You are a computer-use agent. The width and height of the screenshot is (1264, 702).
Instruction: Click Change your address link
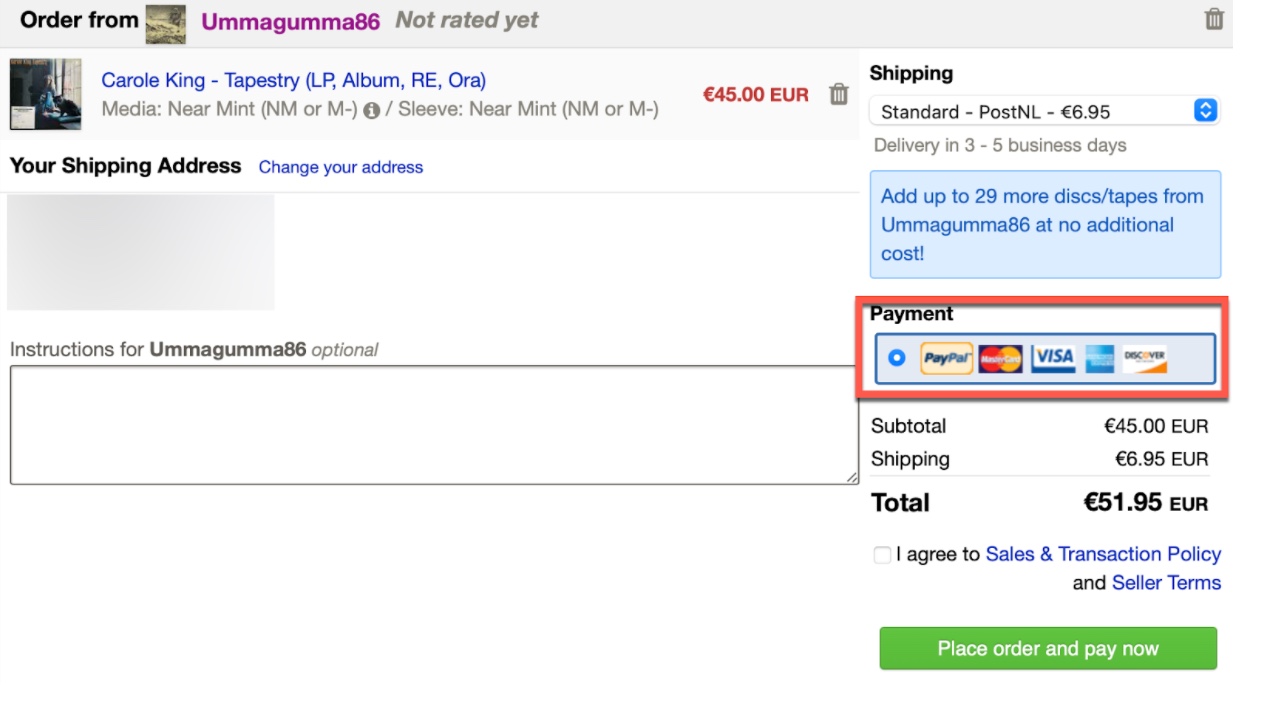point(340,167)
